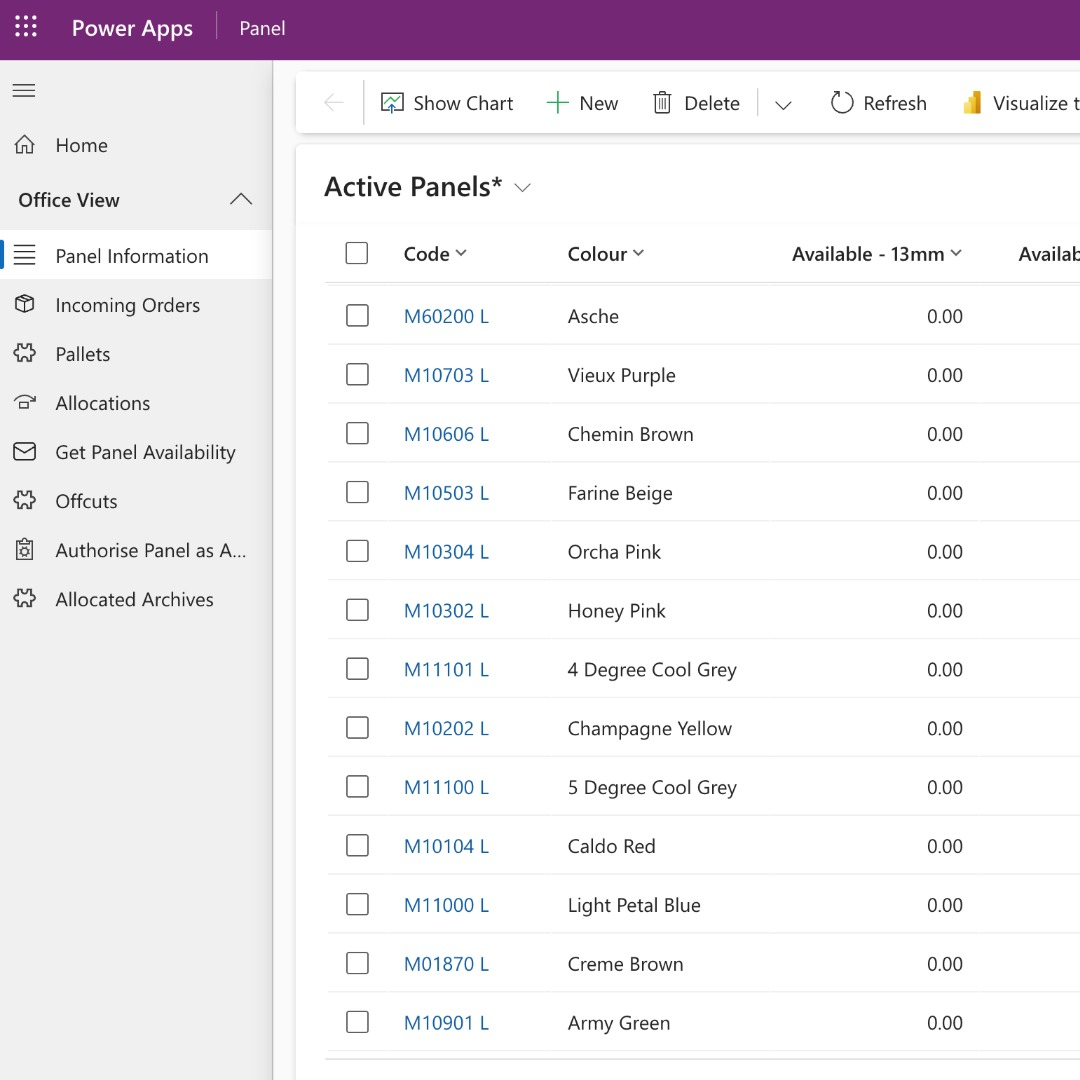Tick the select-all checkbox in header row

point(357,254)
